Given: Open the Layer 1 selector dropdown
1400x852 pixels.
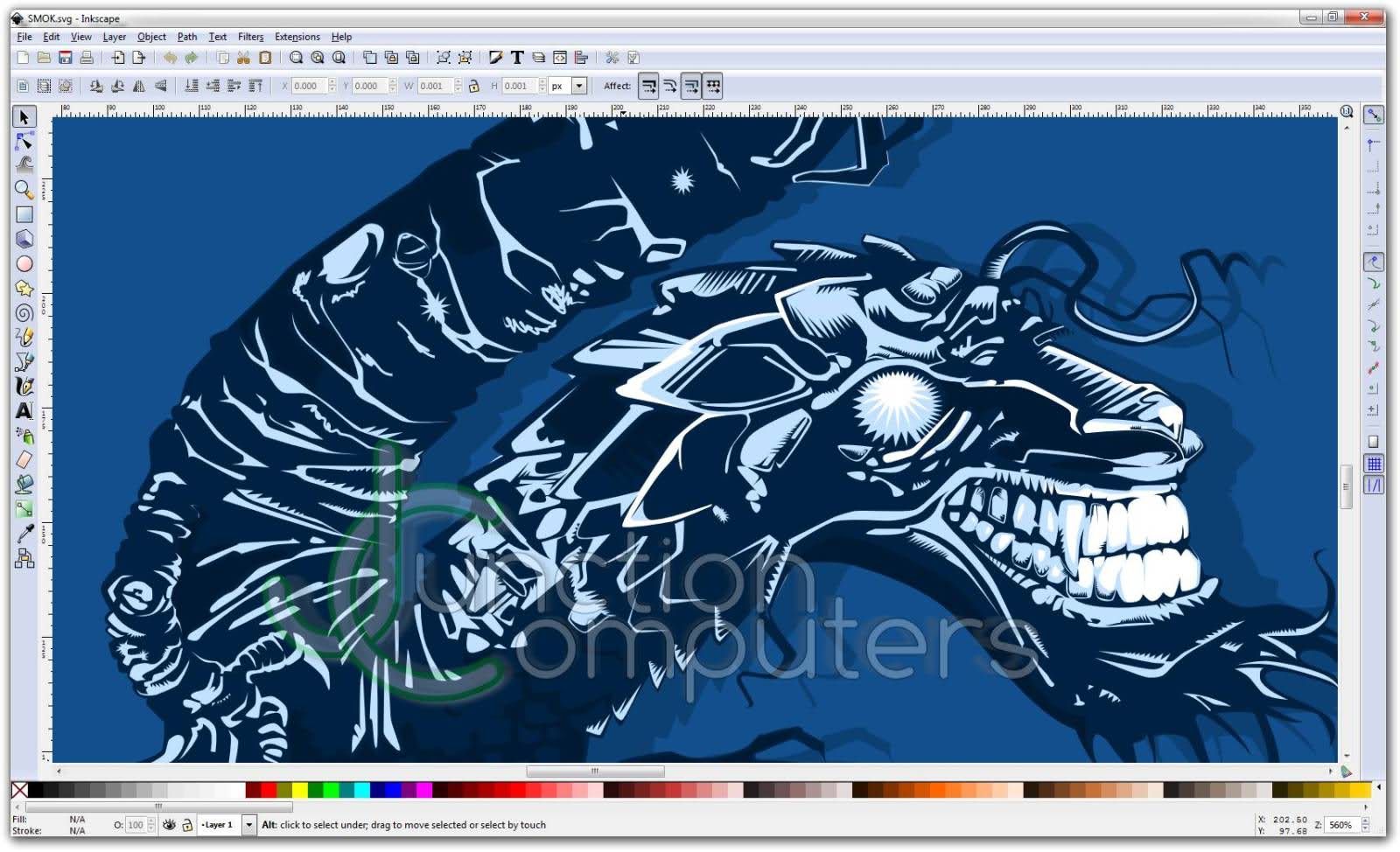Looking at the screenshot, I should coord(249,825).
